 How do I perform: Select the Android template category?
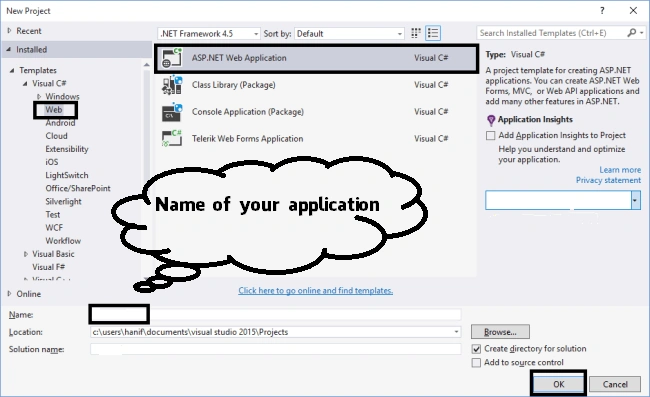point(60,123)
